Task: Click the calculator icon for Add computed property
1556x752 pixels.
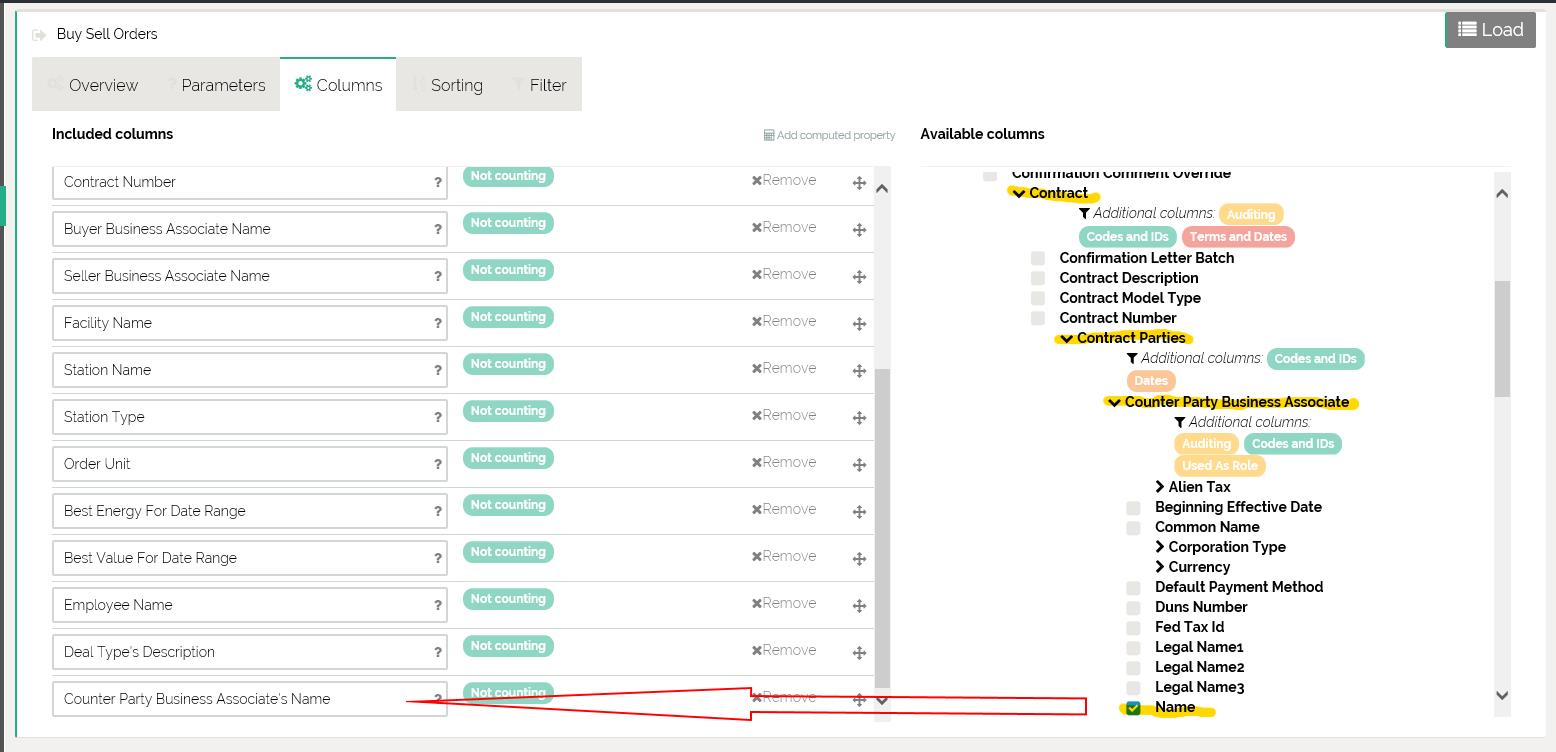Action: point(769,135)
